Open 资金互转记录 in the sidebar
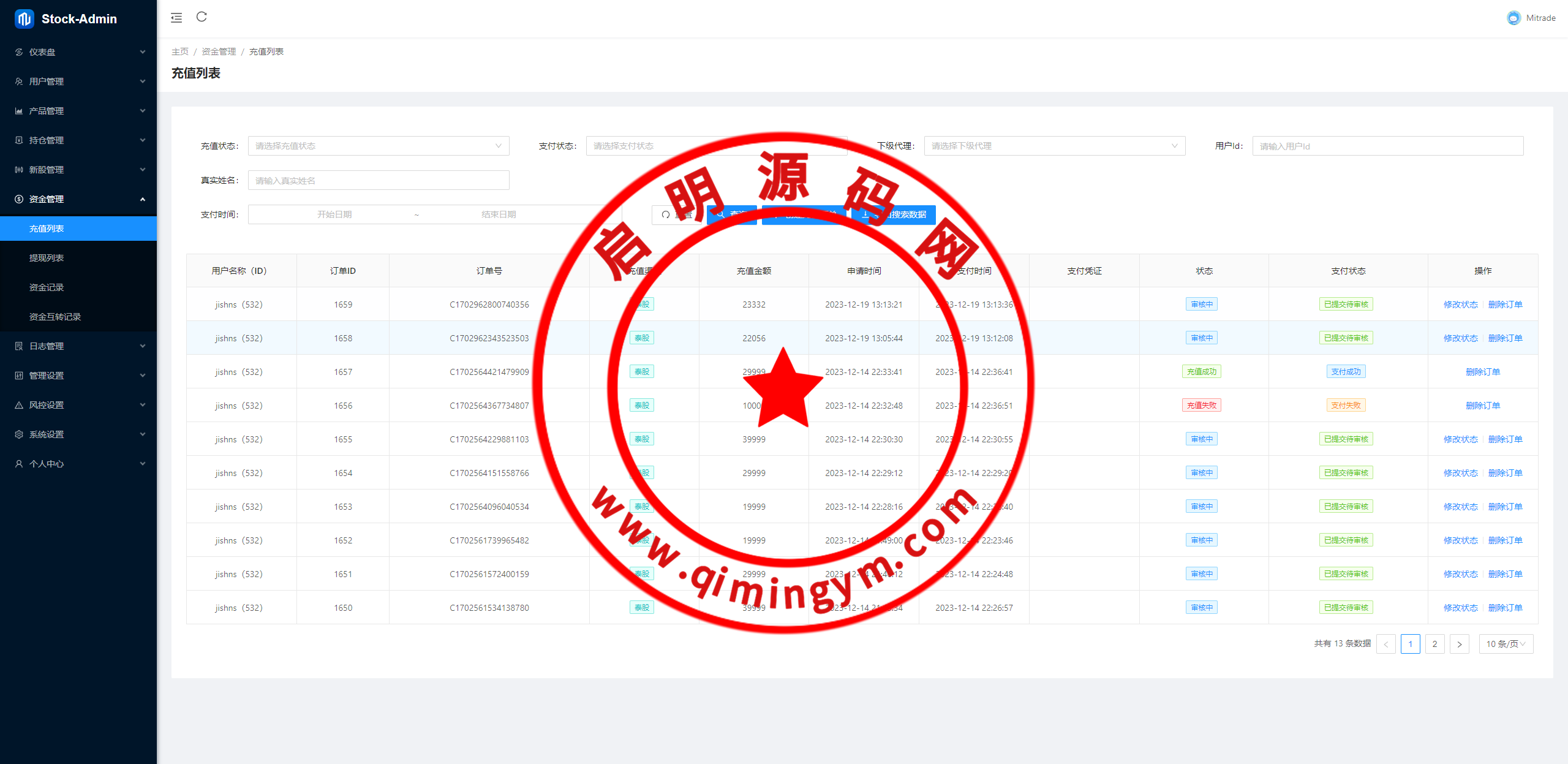 tap(55, 317)
